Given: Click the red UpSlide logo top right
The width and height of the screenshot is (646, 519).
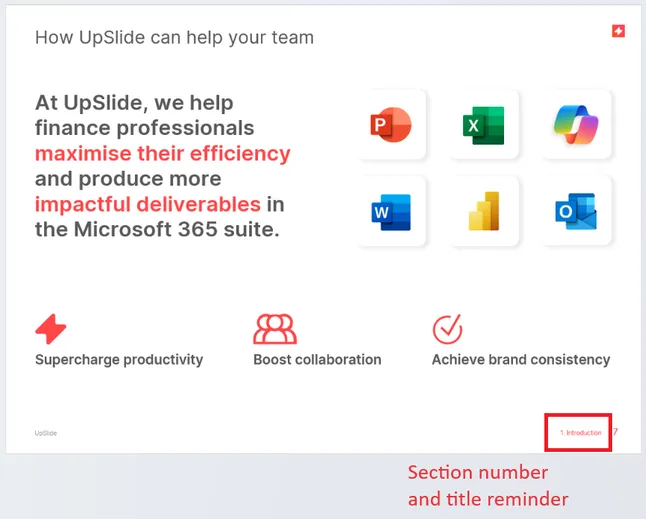Looking at the screenshot, I should pyautogui.click(x=618, y=31).
